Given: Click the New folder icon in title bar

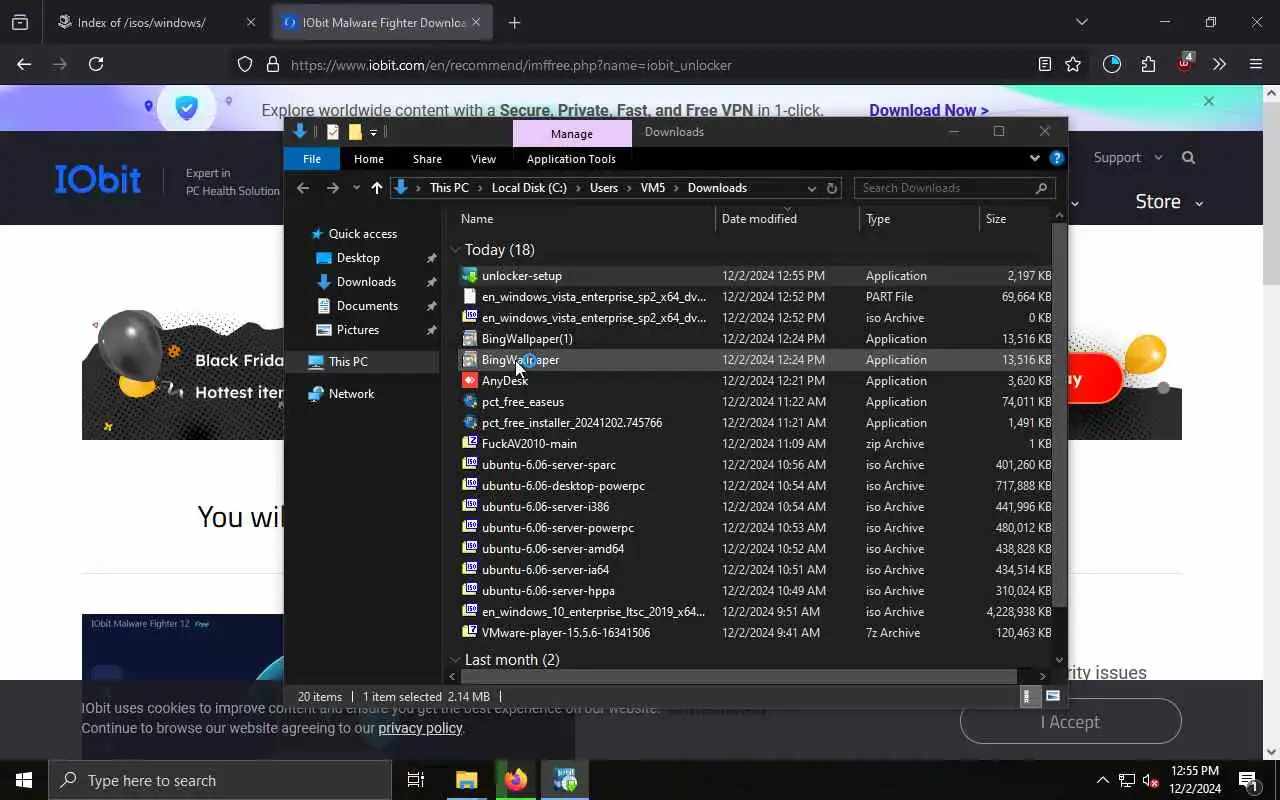Looking at the screenshot, I should [354, 132].
